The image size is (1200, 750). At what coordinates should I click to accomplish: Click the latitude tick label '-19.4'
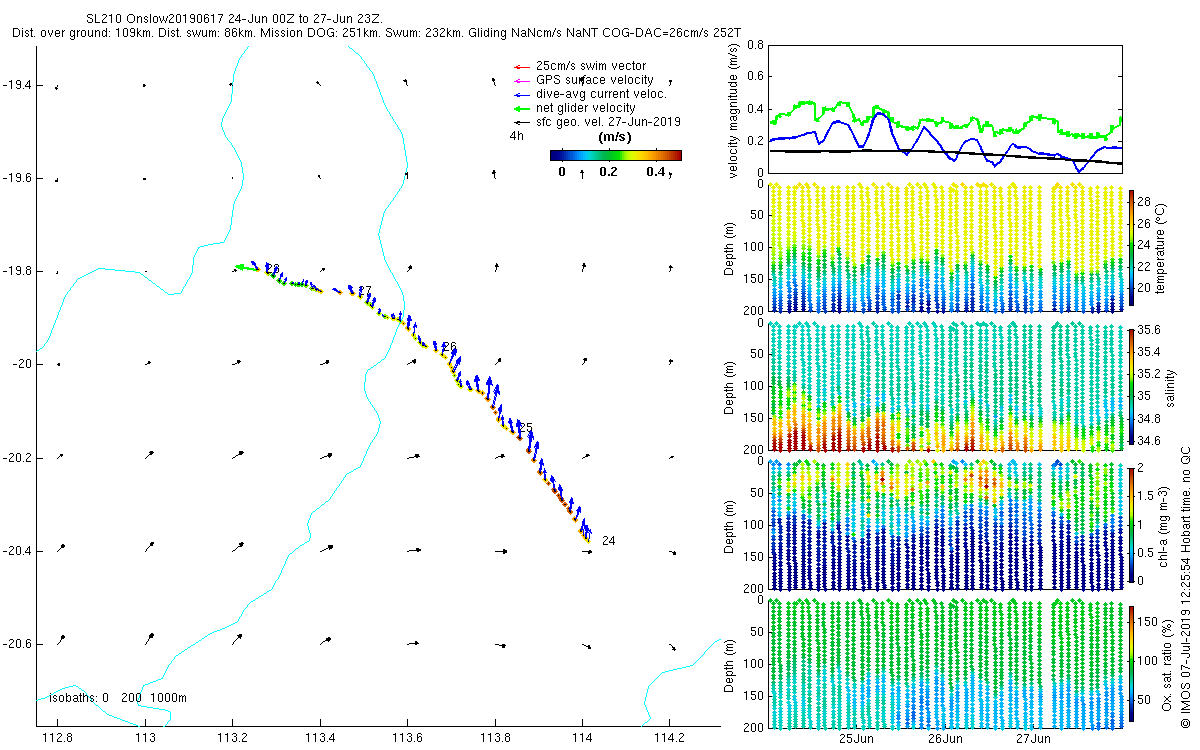[x=17, y=86]
